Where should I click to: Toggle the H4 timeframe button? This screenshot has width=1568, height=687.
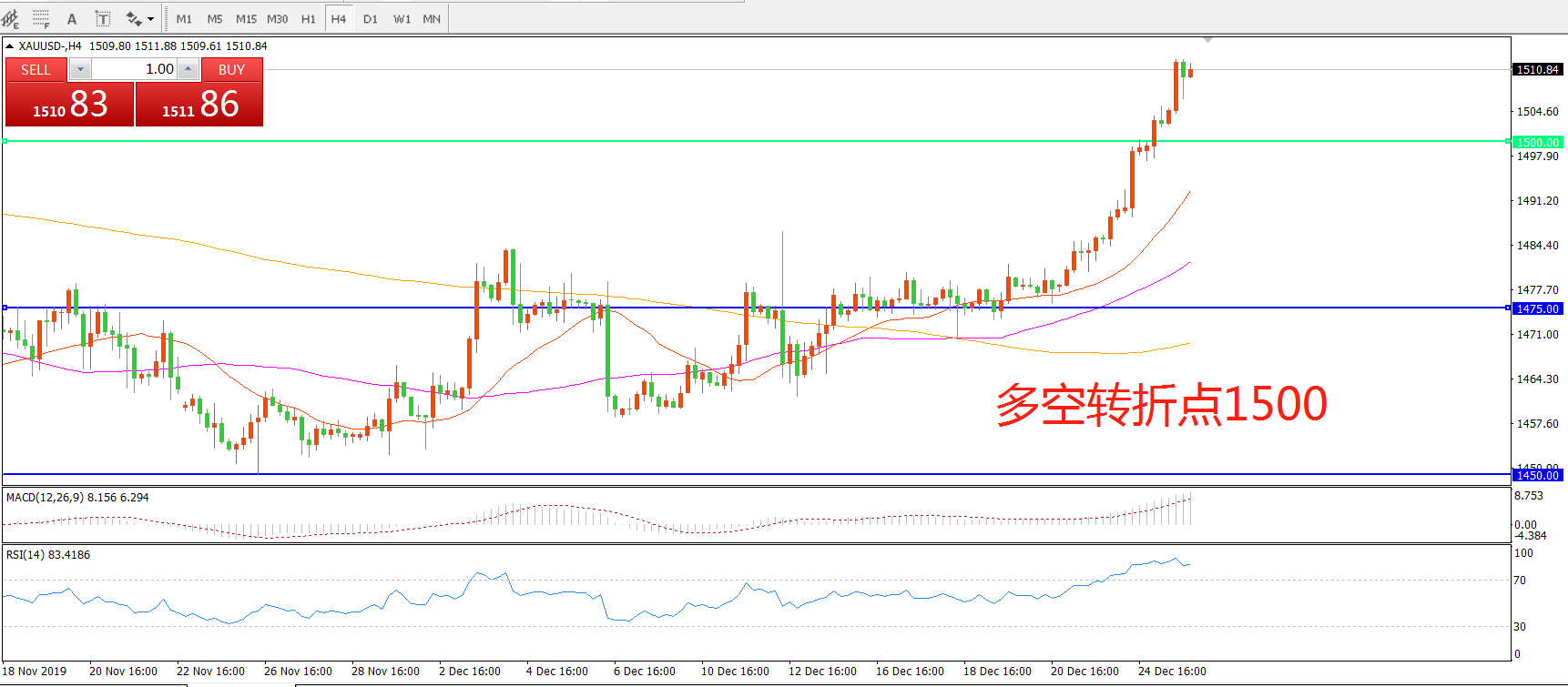339,18
